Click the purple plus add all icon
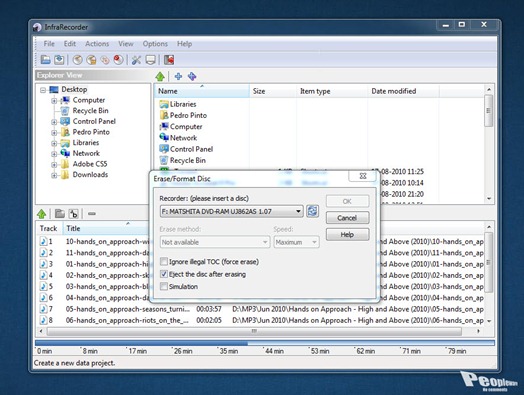Viewport: 524px width, 395px height. point(192,76)
